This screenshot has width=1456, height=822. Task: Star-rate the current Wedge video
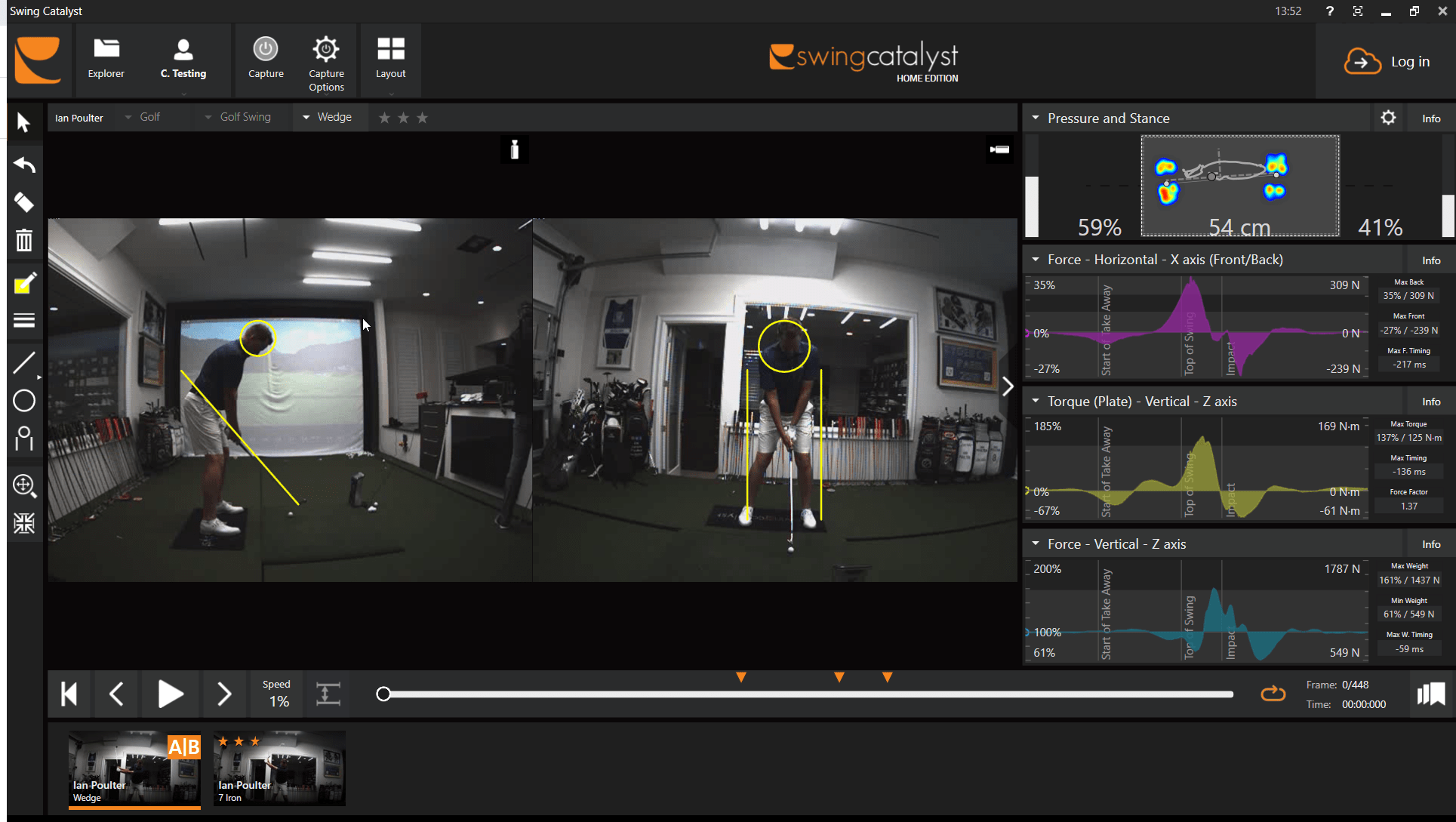point(403,118)
